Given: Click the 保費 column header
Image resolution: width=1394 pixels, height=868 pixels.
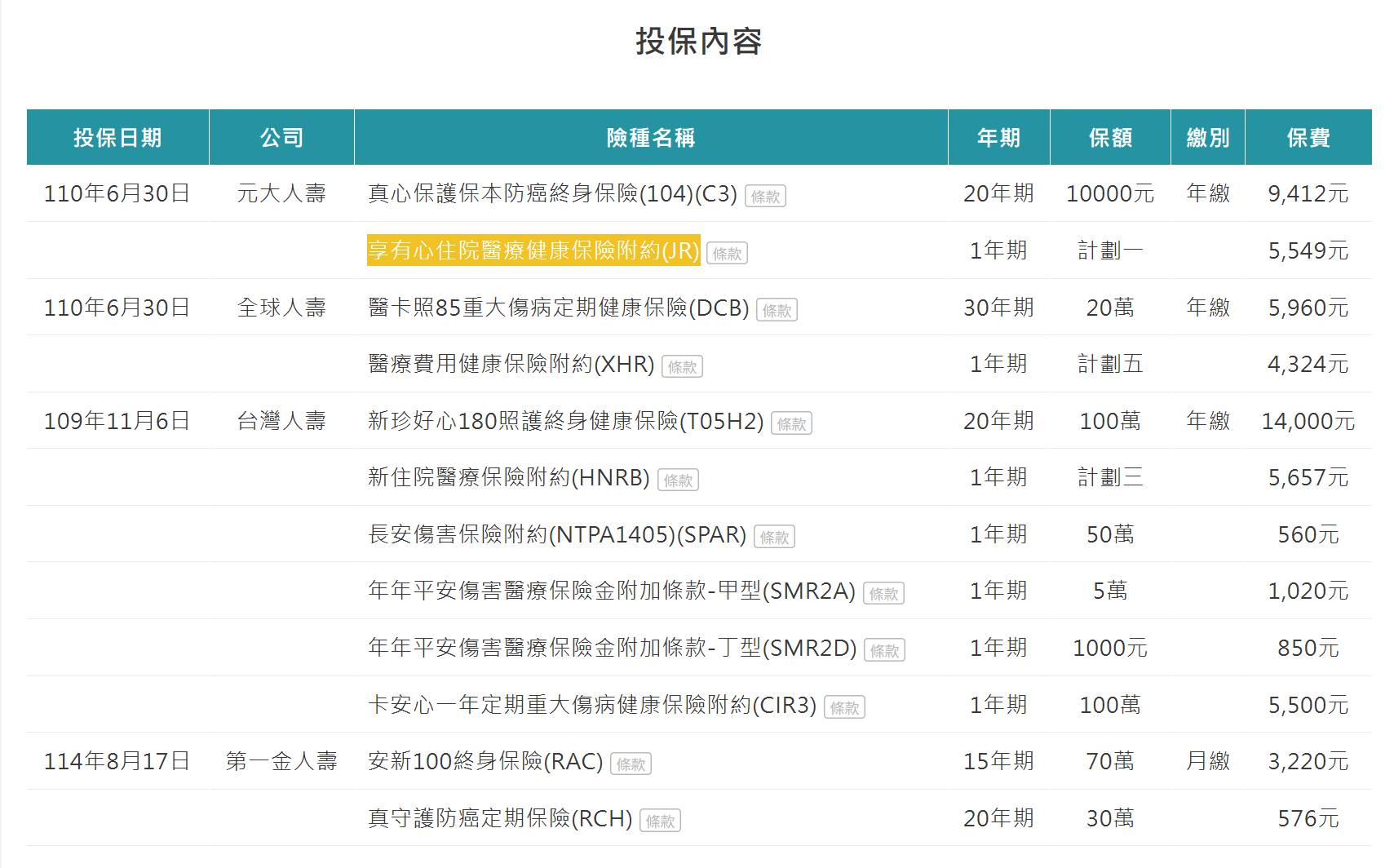Looking at the screenshot, I should click(1308, 137).
